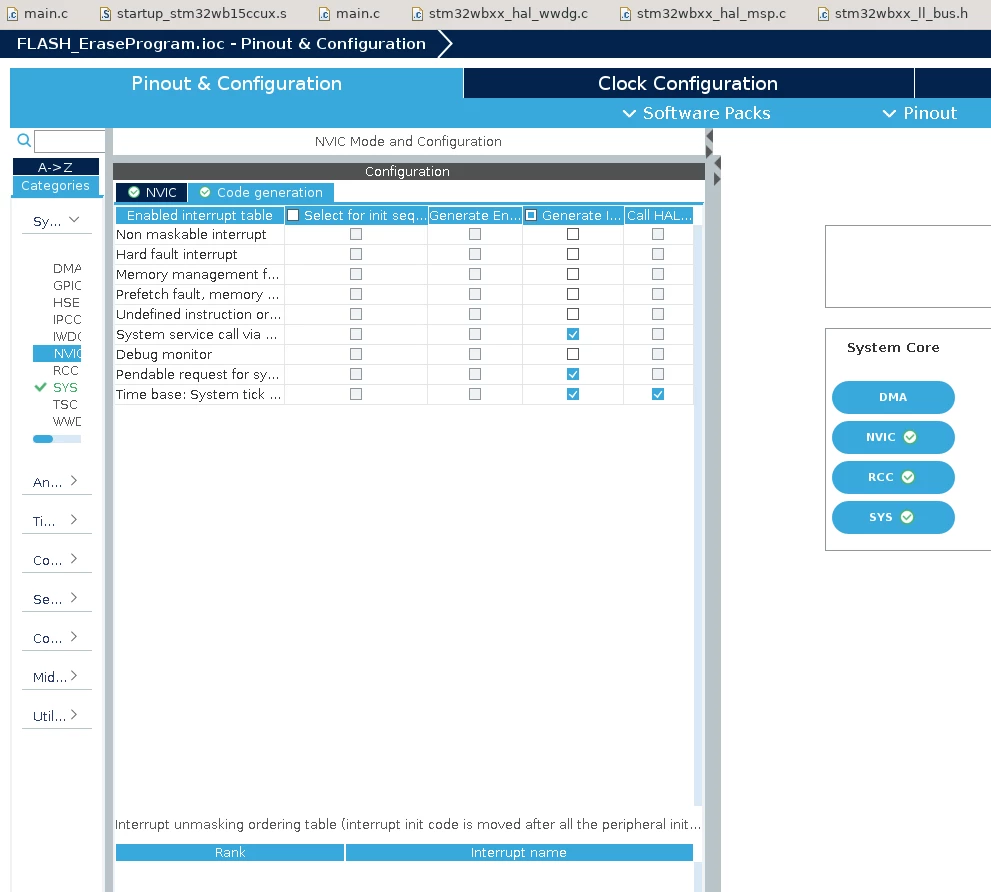Enable Generate IRQ handler for Hard fault interrupt
991x892 pixels.
coord(573,254)
